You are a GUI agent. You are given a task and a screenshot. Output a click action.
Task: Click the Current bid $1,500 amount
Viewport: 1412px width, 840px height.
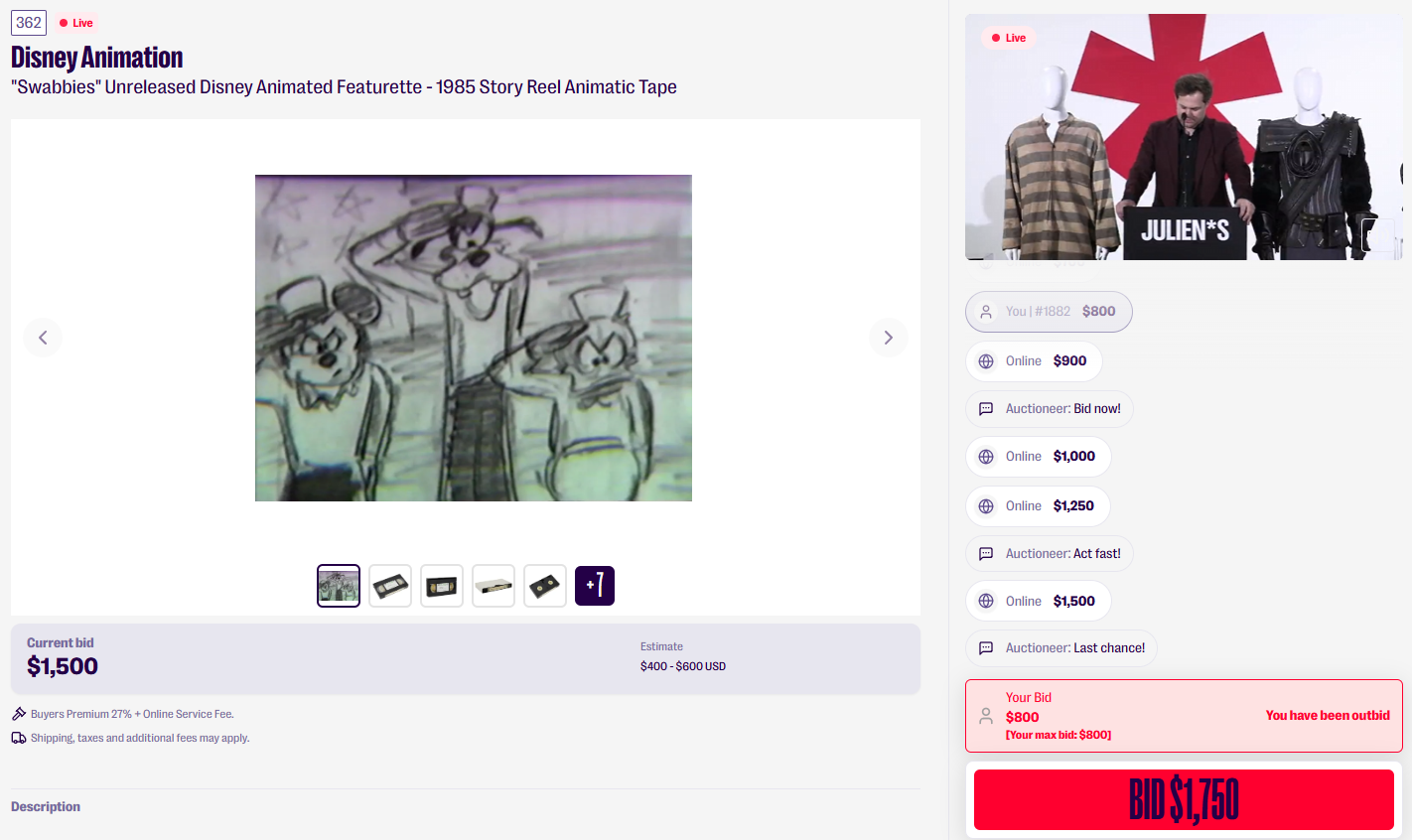63,666
